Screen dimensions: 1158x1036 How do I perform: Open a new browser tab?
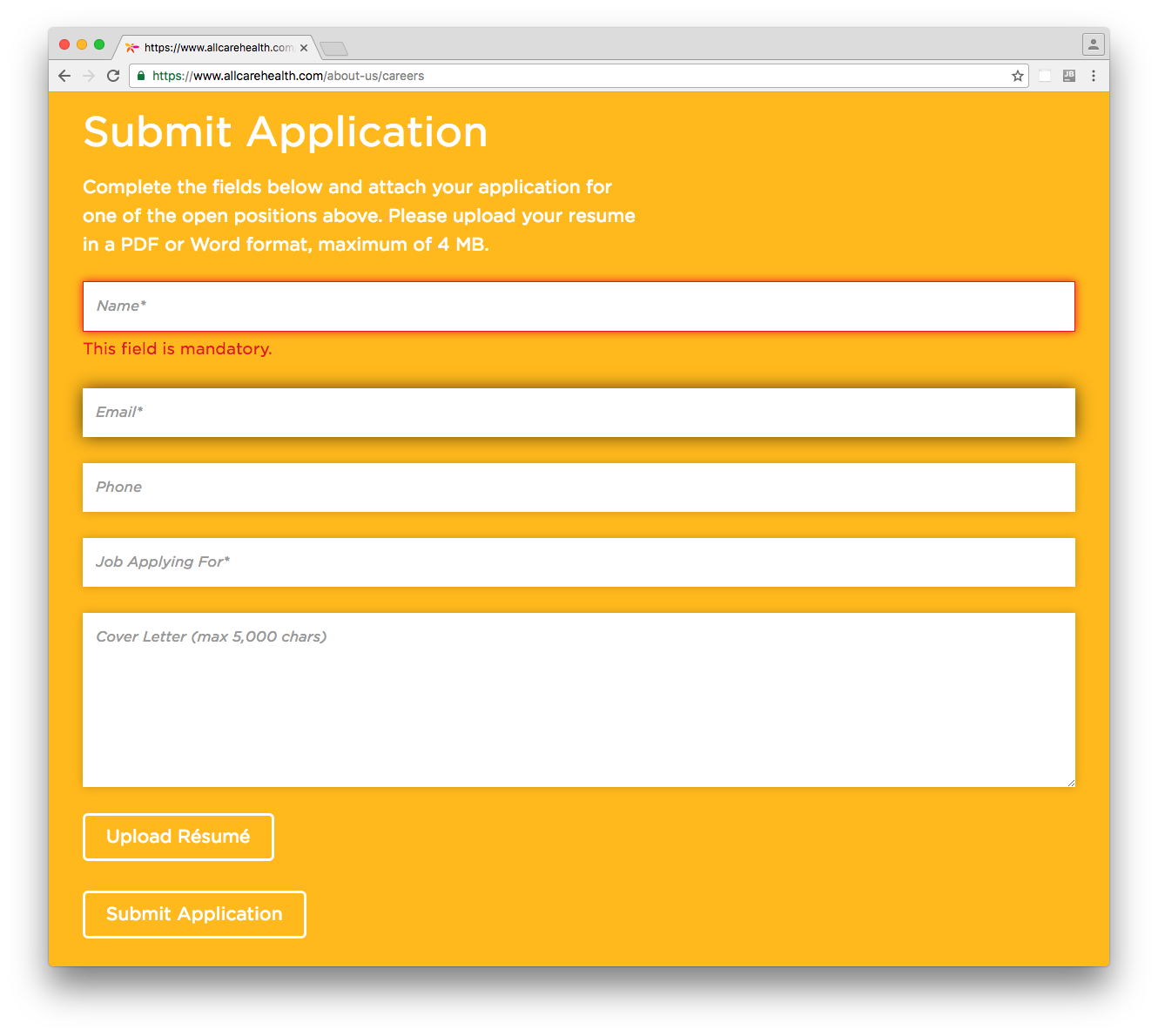click(x=333, y=48)
